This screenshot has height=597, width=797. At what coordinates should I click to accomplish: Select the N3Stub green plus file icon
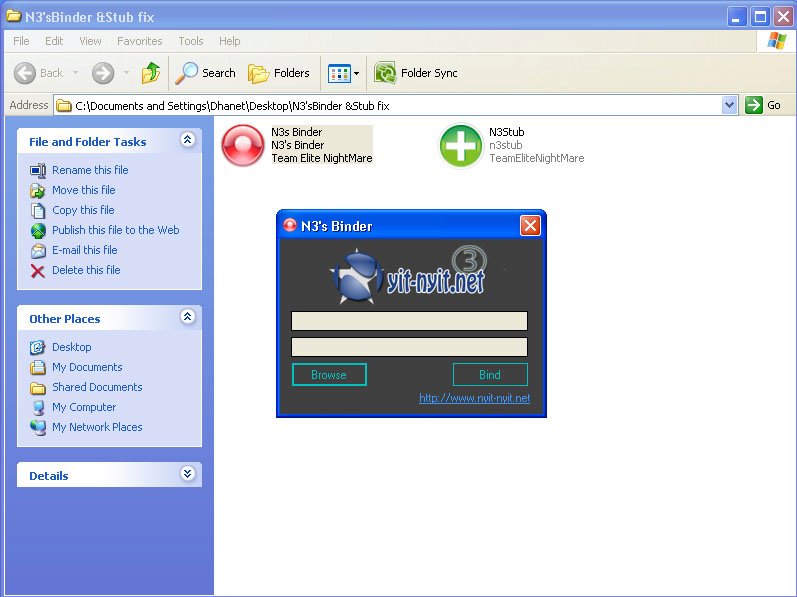pyautogui.click(x=461, y=146)
